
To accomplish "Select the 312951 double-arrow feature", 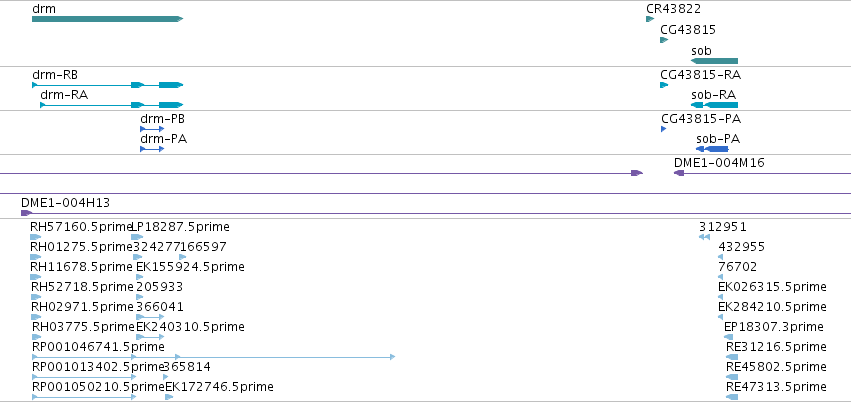I will 704,237.
